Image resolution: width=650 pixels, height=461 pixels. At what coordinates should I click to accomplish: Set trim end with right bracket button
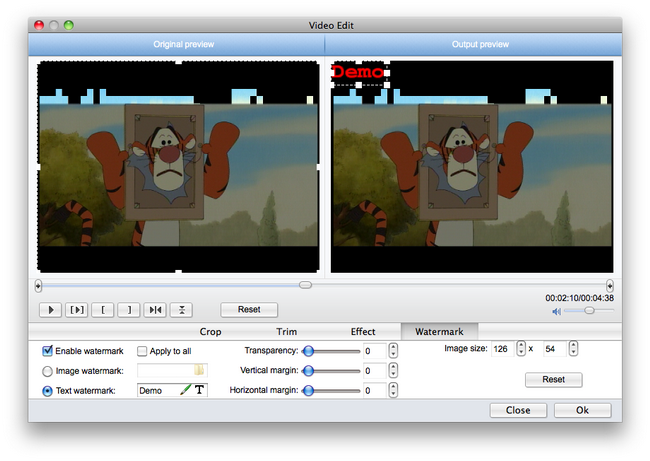129,310
